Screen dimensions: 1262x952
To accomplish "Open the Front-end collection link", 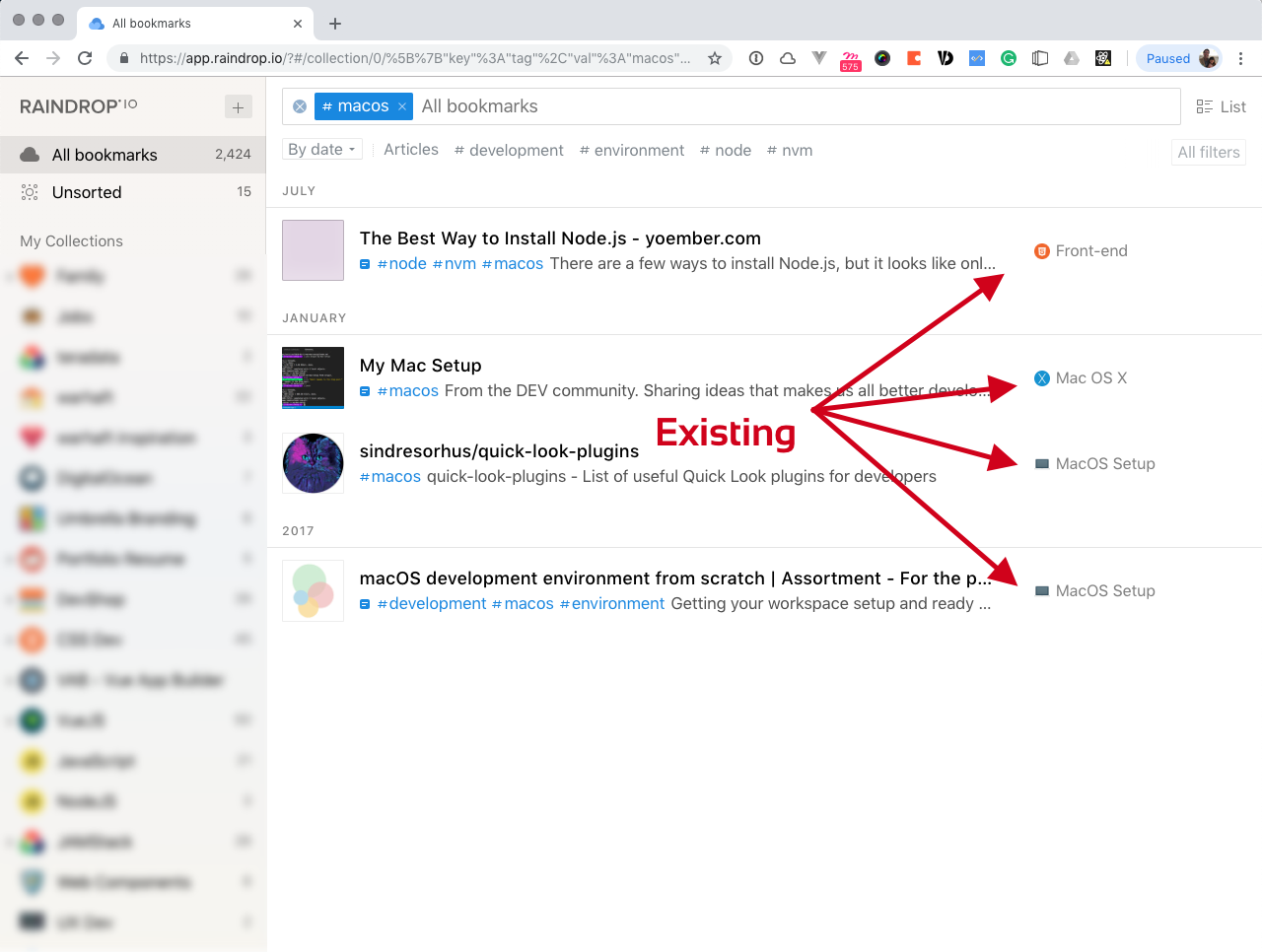I will pos(1091,251).
